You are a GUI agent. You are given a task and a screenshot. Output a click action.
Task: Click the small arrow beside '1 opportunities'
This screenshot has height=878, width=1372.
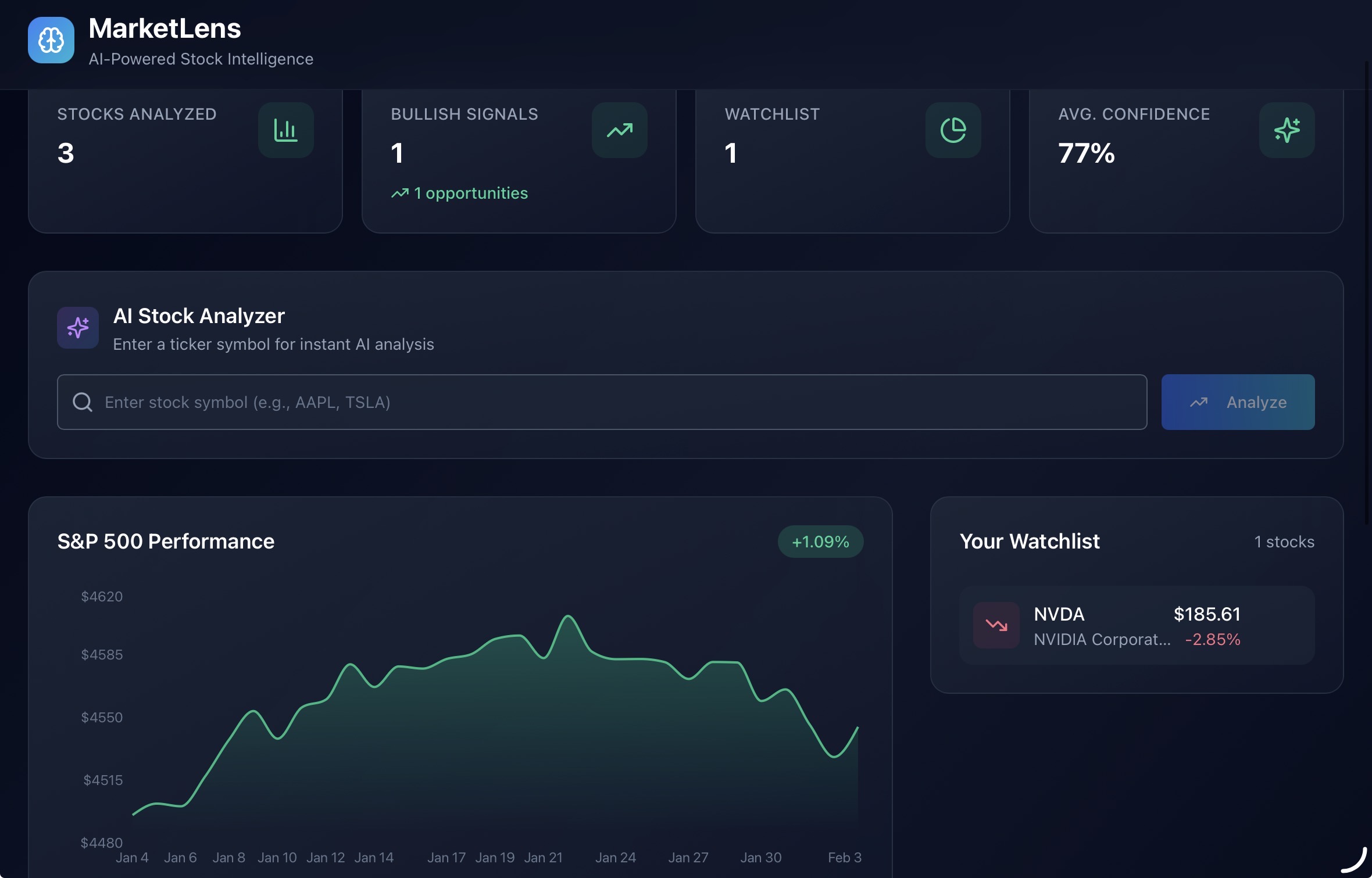click(399, 193)
